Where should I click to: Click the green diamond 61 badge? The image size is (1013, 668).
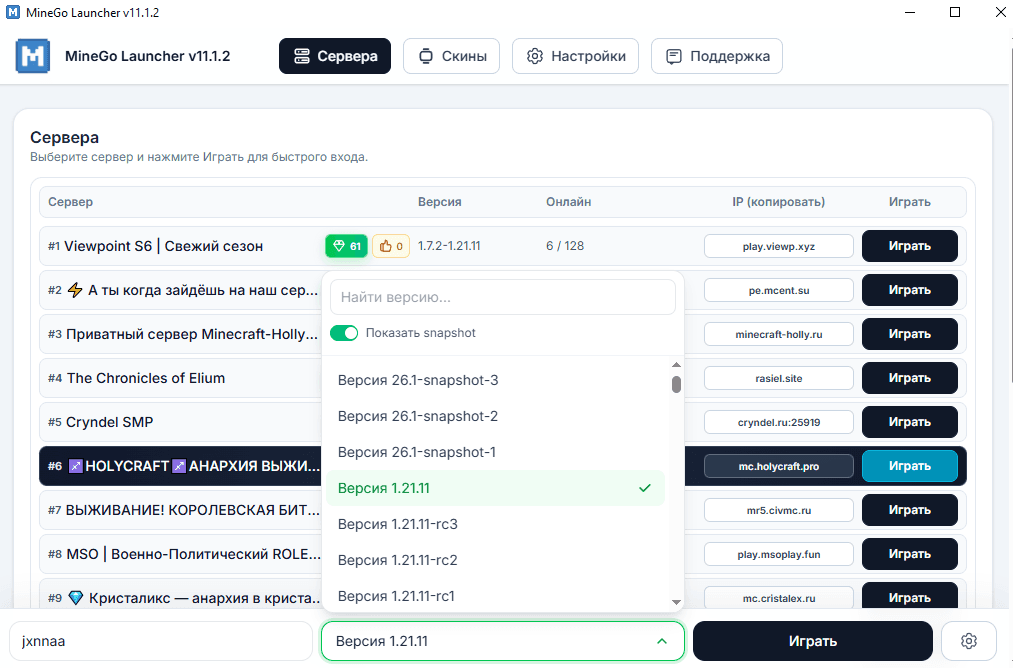point(346,246)
